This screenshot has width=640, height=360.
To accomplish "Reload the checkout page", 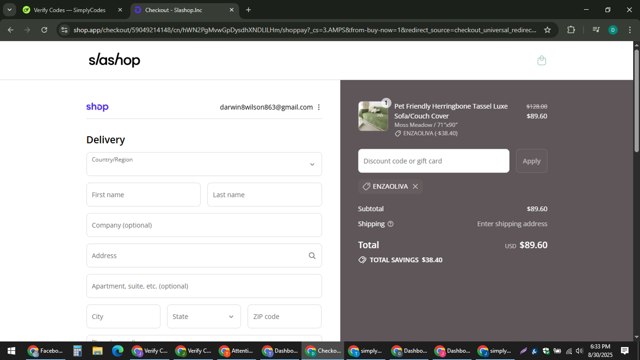I will 44,30.
